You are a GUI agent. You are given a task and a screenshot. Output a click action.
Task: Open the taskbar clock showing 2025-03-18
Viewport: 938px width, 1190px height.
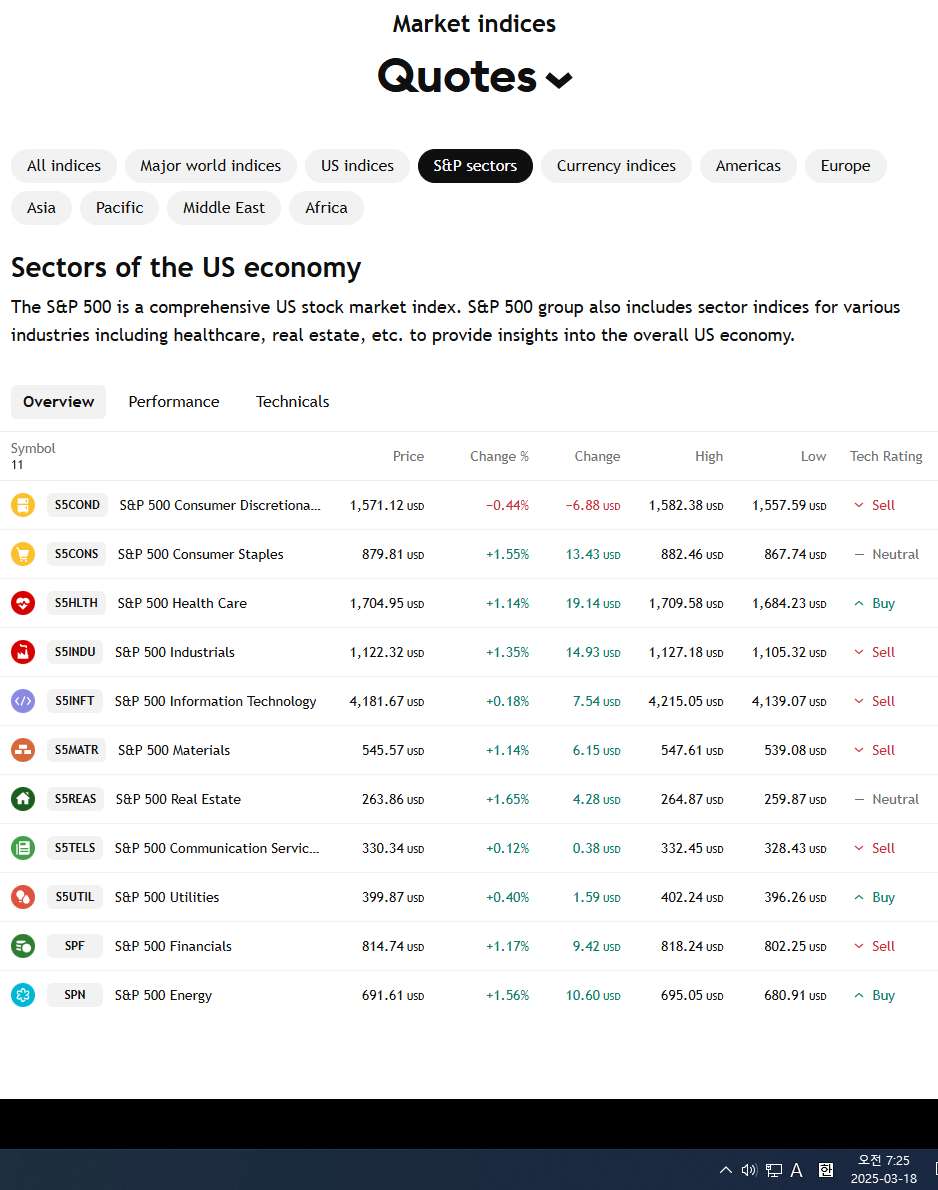(883, 1170)
